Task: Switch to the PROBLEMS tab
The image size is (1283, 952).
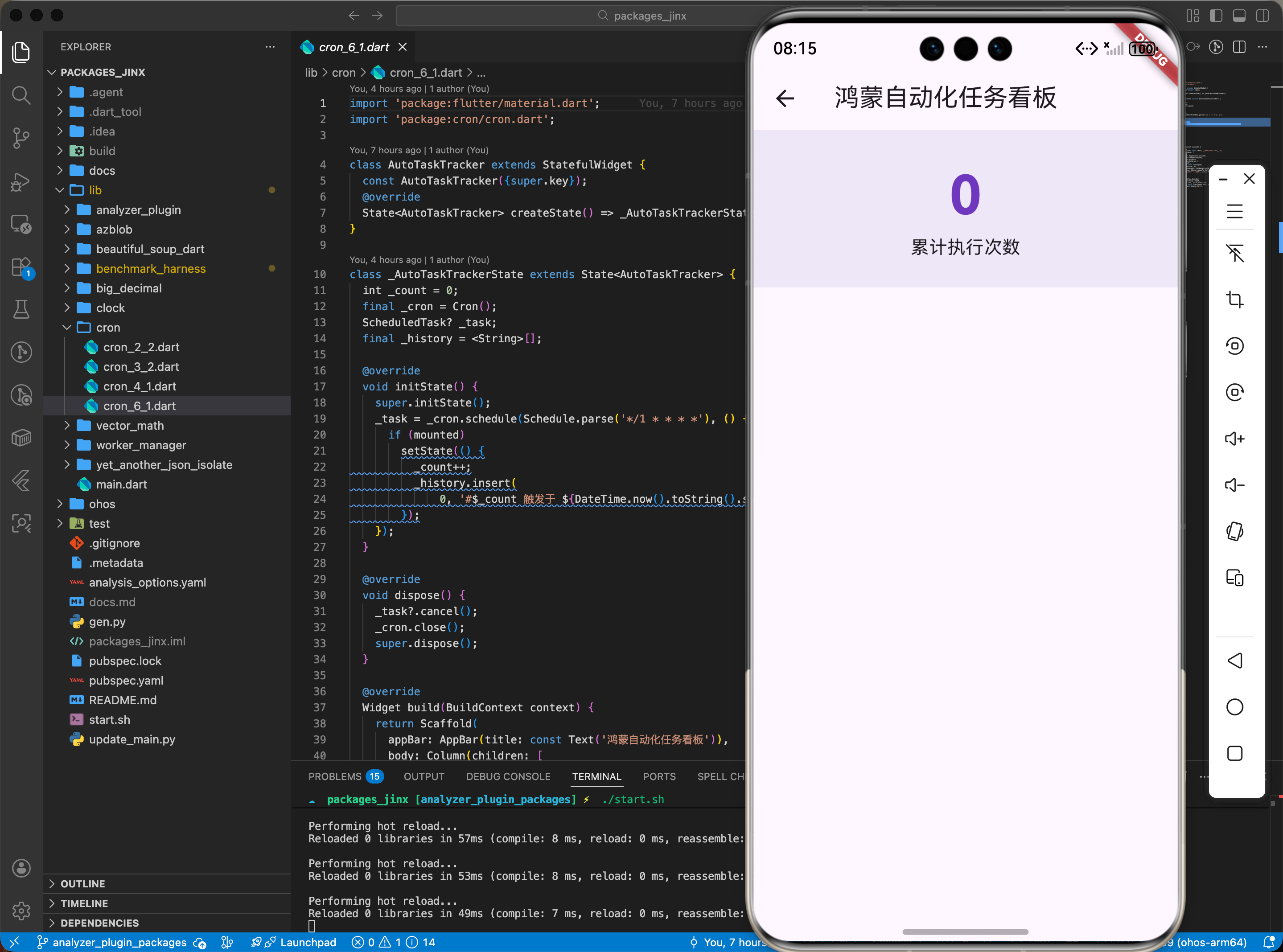Action: (335, 776)
